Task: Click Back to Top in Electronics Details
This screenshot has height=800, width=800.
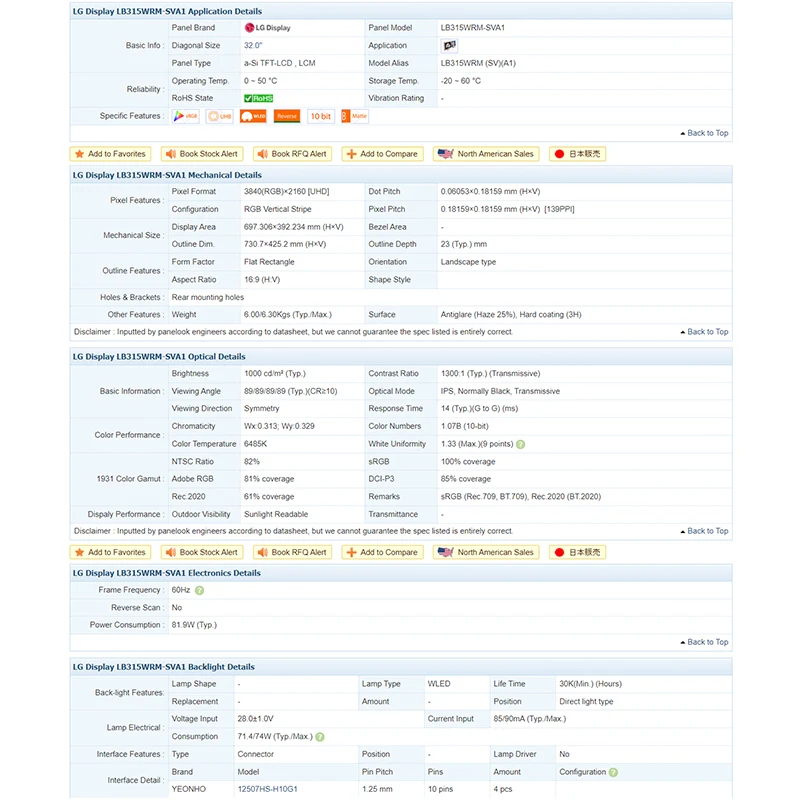Action: pos(705,642)
